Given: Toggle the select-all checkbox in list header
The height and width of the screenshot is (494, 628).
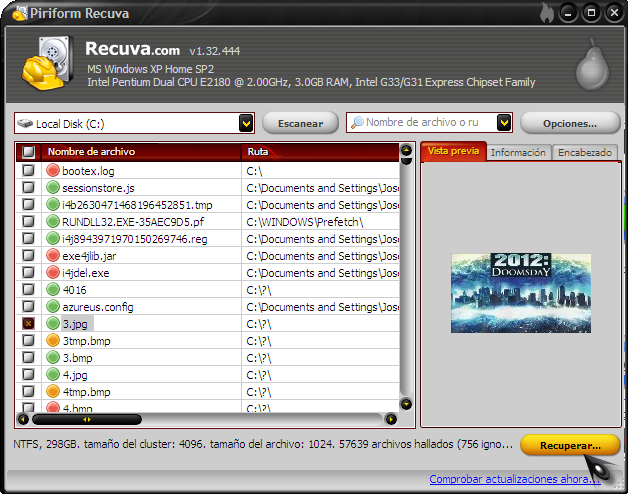Looking at the screenshot, I should [x=28, y=152].
